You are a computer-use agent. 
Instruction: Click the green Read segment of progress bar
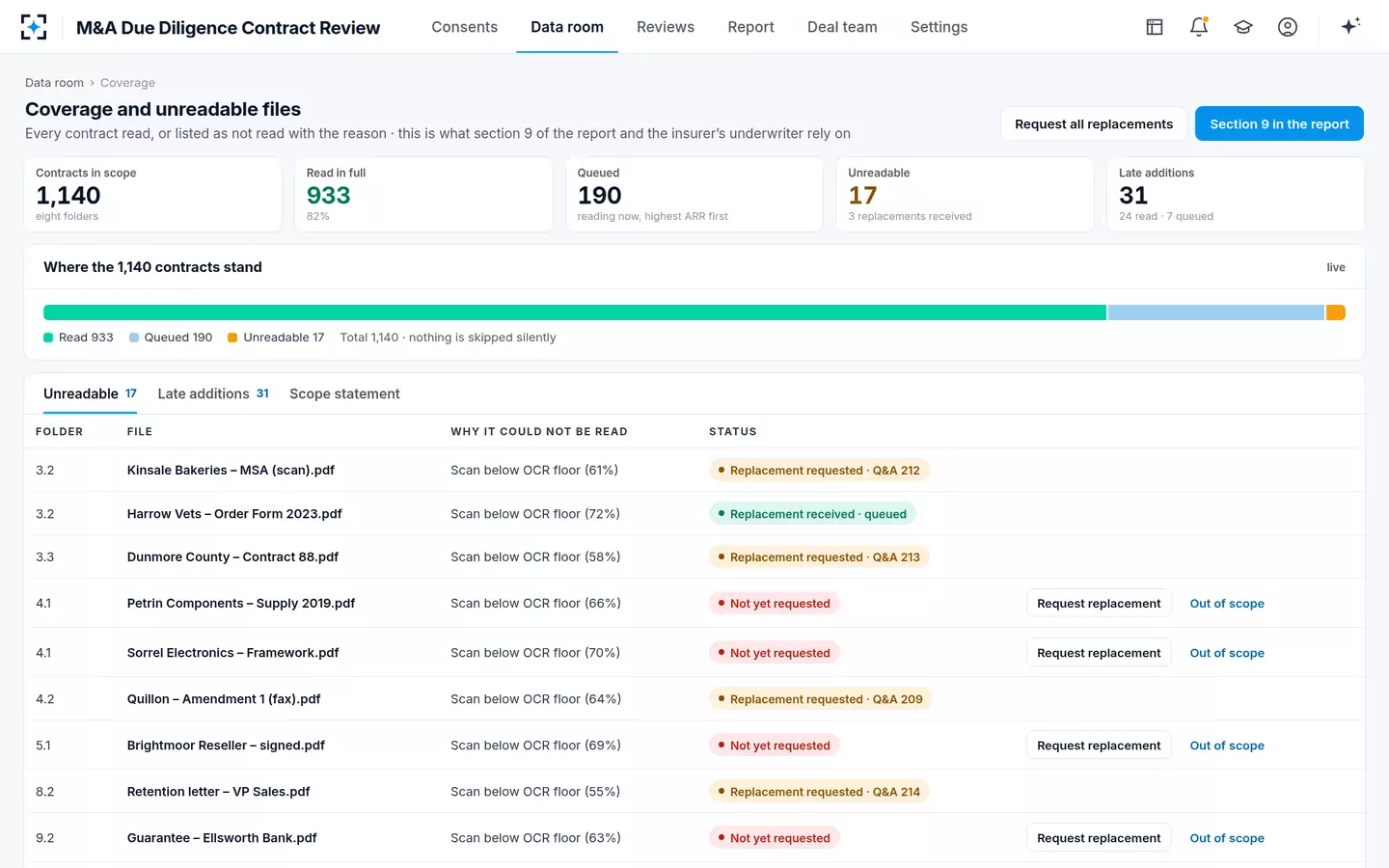(575, 312)
